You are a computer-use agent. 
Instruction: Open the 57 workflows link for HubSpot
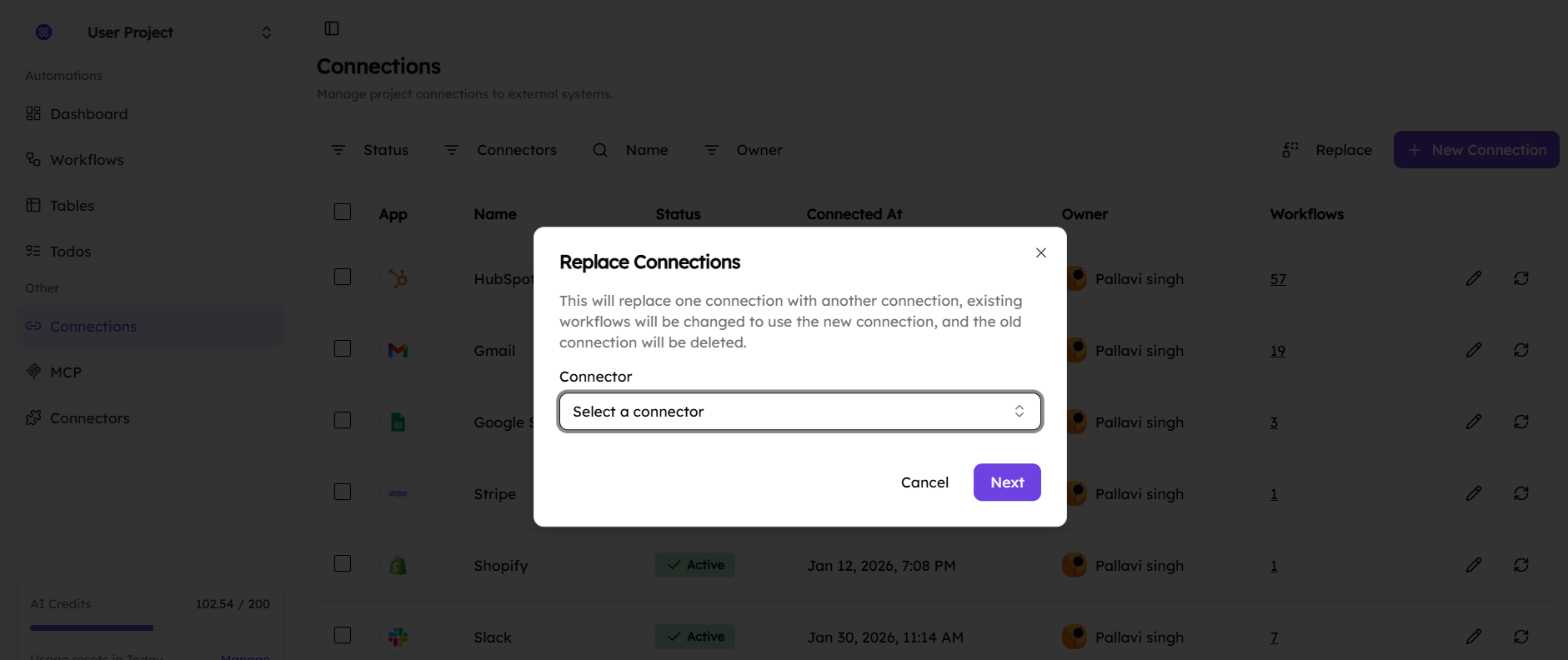coord(1278,279)
